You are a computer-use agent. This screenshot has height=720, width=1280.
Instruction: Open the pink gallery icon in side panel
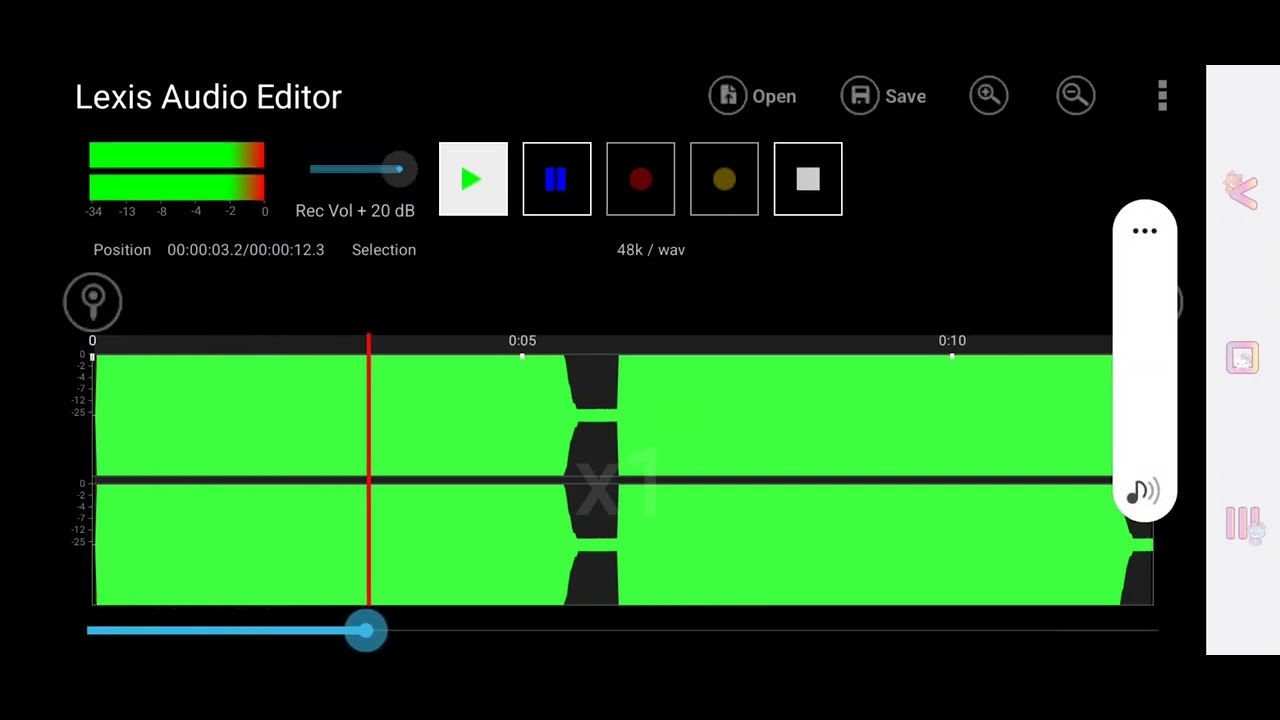1242,358
